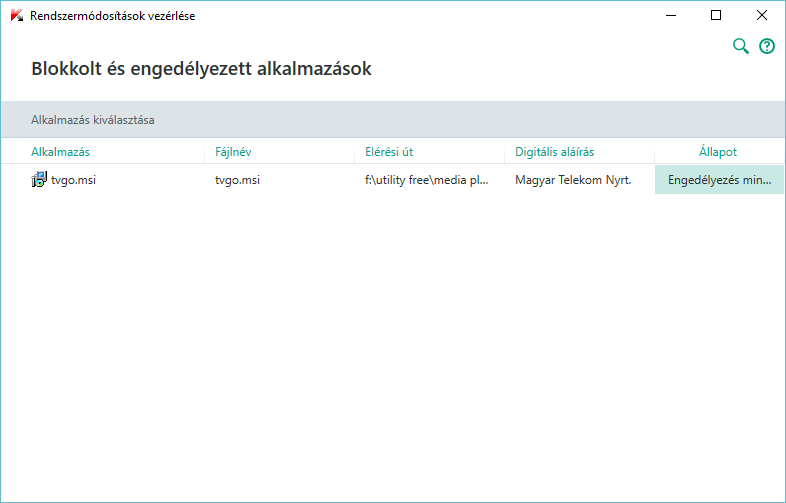Image resolution: width=786 pixels, height=503 pixels.
Task: Sort by Alkalmazás column header
Action: pyautogui.click(x=60, y=152)
